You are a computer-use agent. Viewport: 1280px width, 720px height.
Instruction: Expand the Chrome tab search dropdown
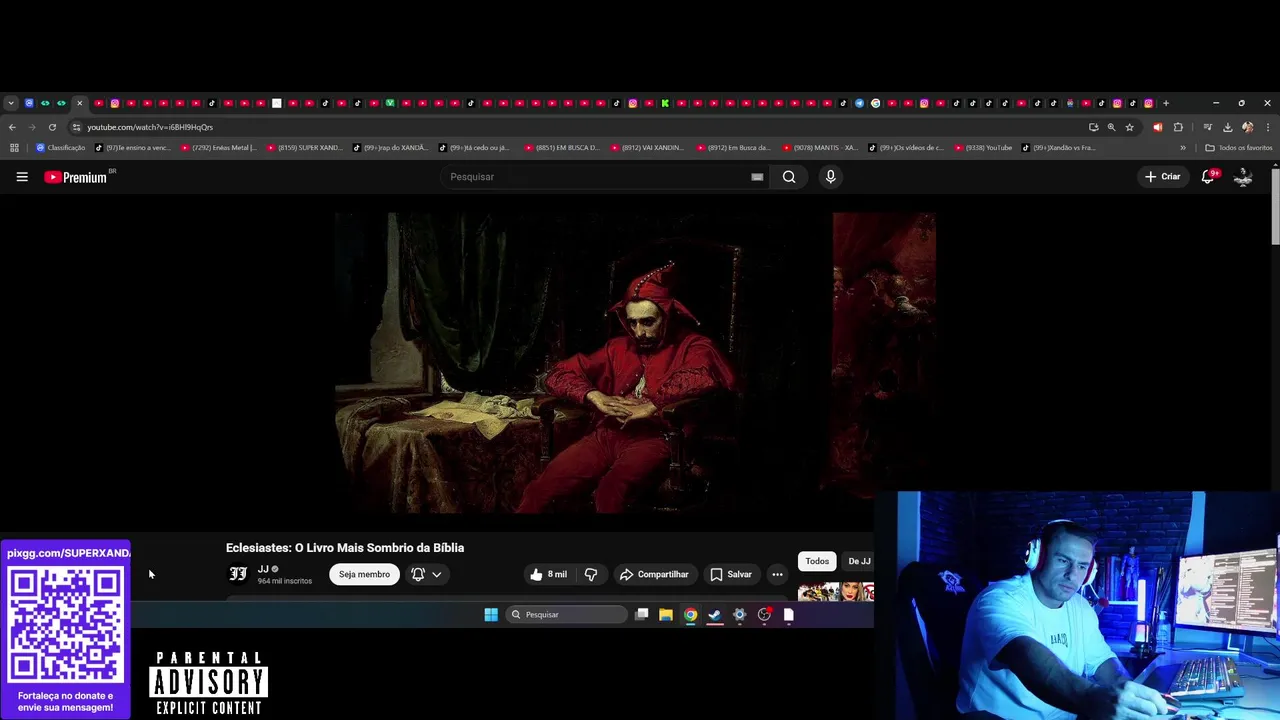[11, 103]
